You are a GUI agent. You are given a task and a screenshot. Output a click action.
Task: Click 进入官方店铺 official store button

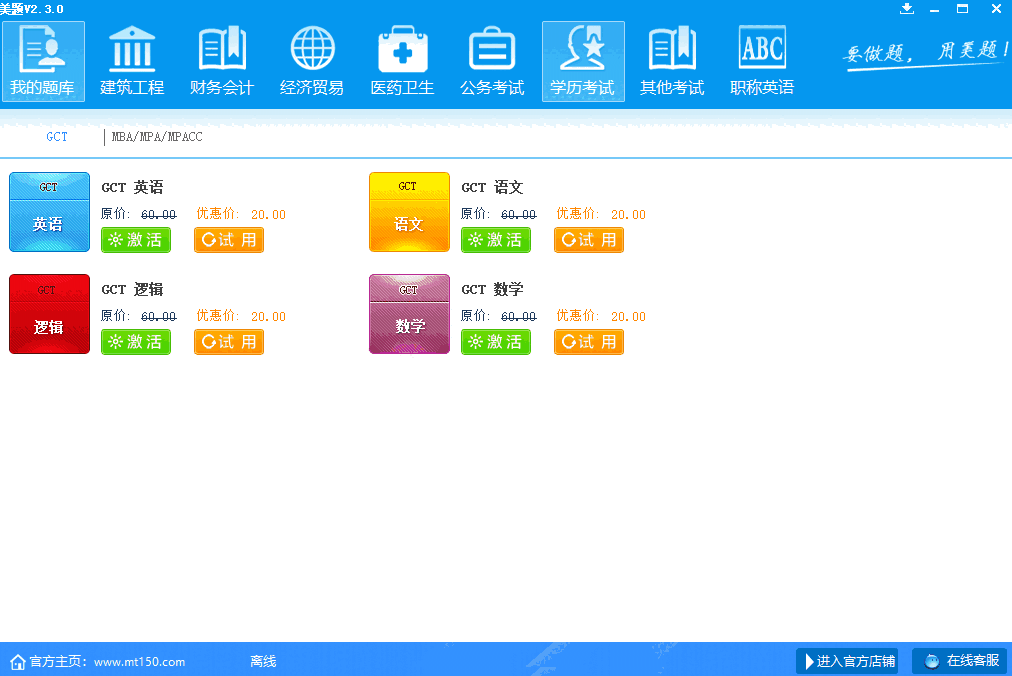pyautogui.click(x=847, y=661)
